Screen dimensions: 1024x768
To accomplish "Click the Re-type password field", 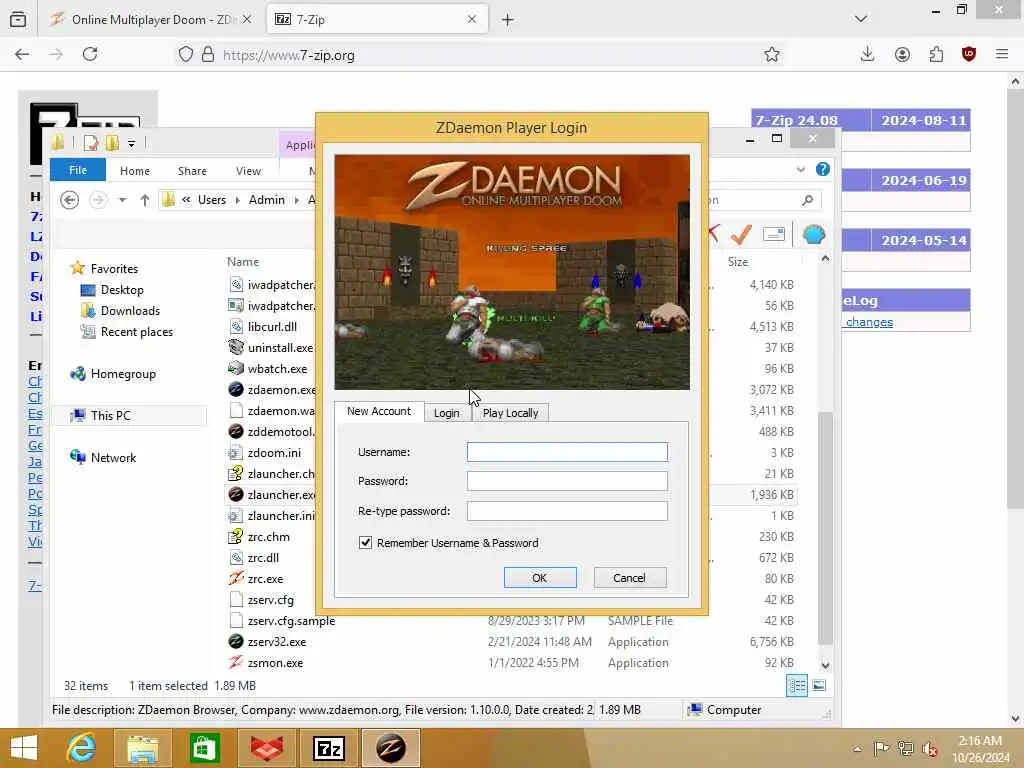I will (x=567, y=511).
